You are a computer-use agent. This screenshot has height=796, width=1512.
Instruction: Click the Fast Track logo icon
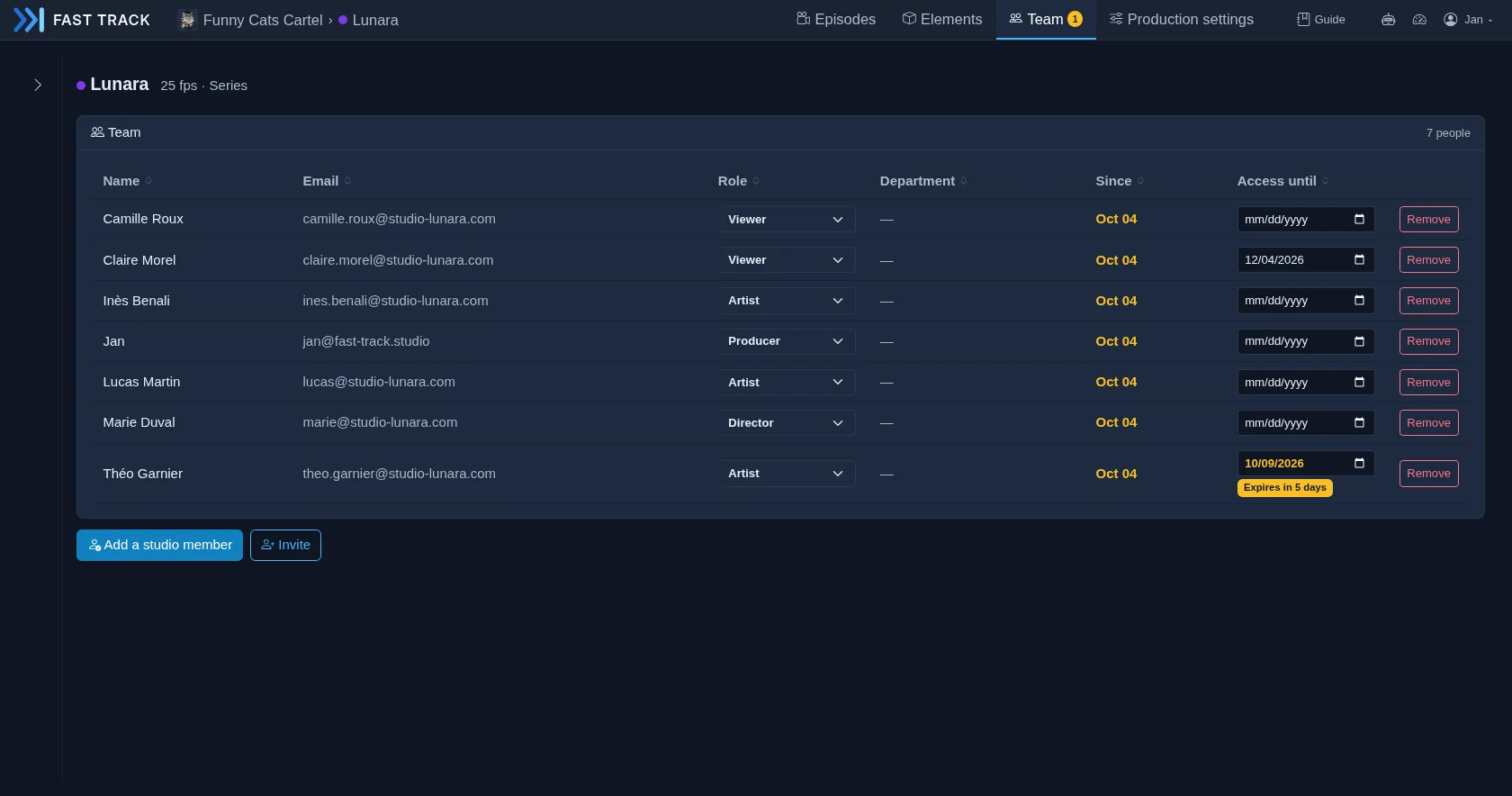pos(29,20)
